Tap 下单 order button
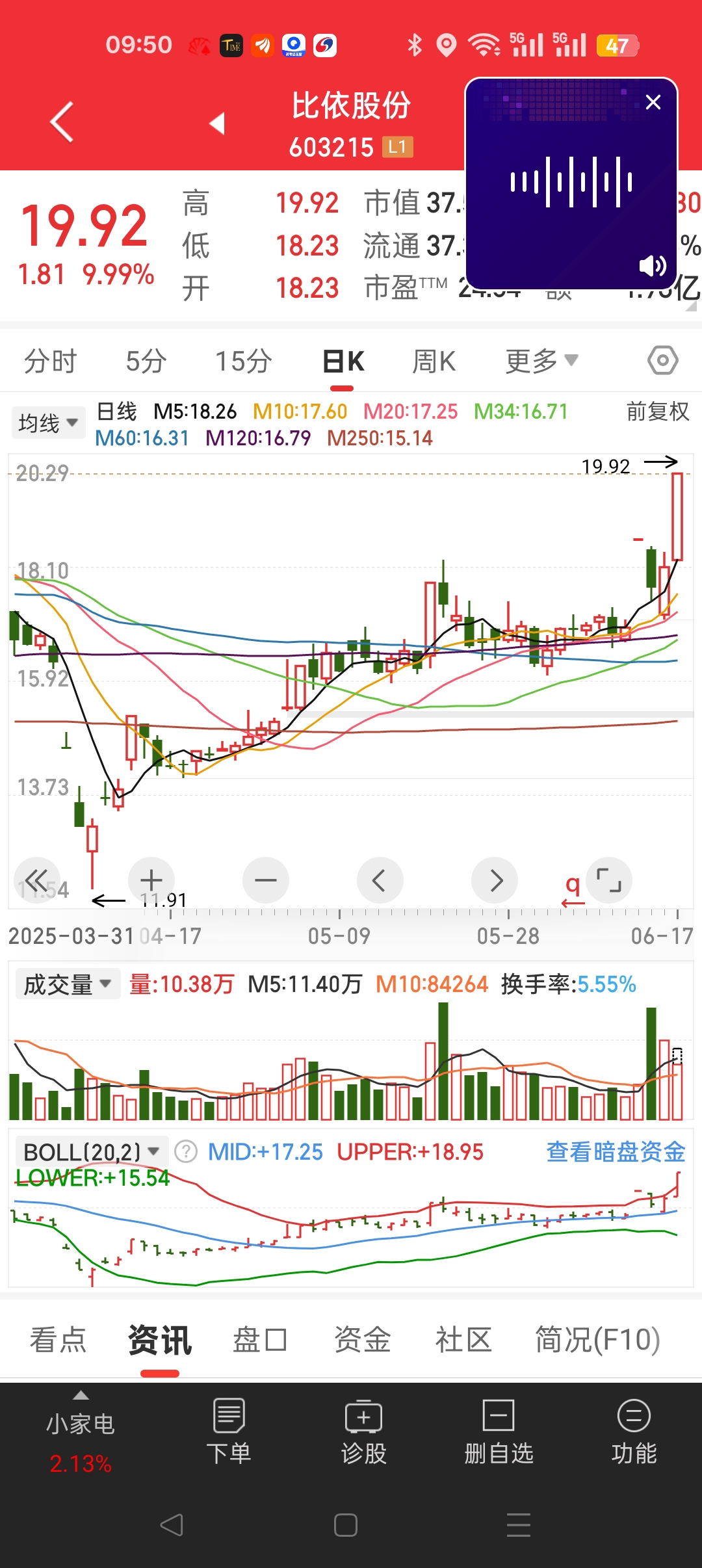The image size is (702, 1568). coord(229,1432)
